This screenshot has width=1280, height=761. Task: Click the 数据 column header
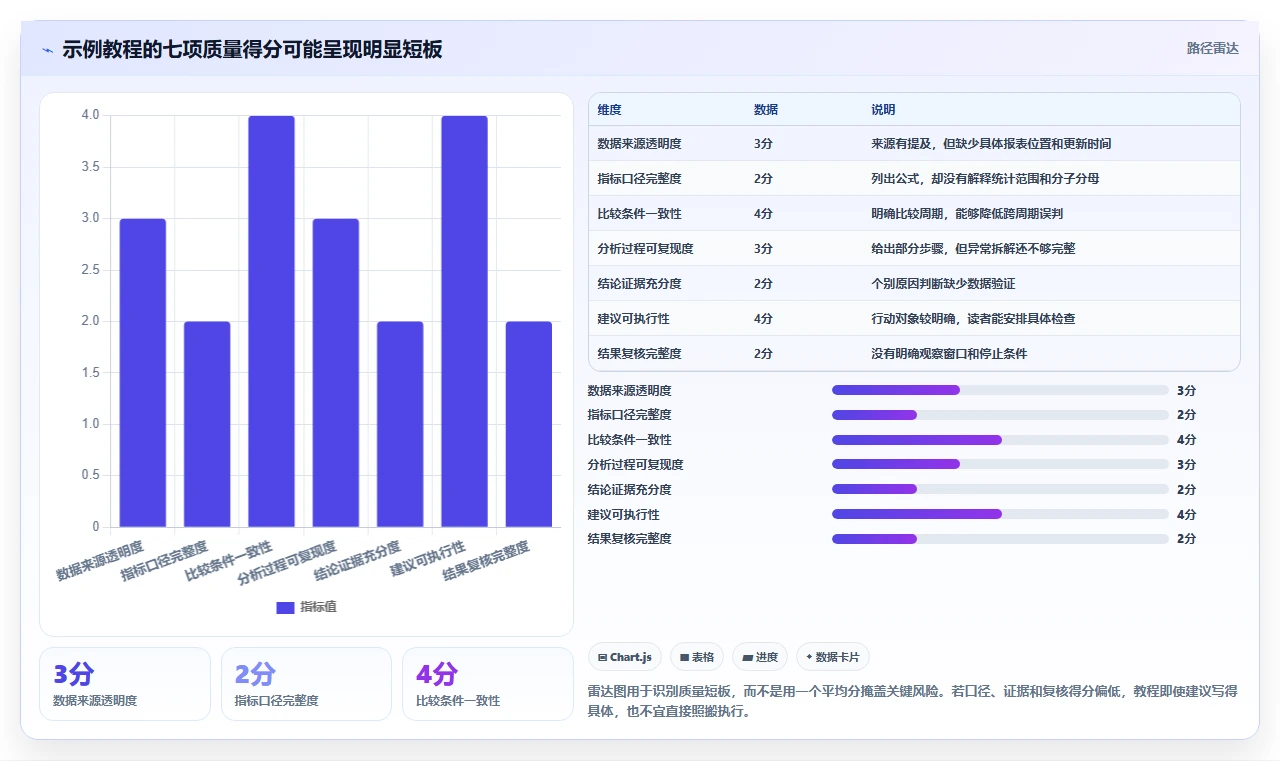pyautogui.click(x=766, y=110)
